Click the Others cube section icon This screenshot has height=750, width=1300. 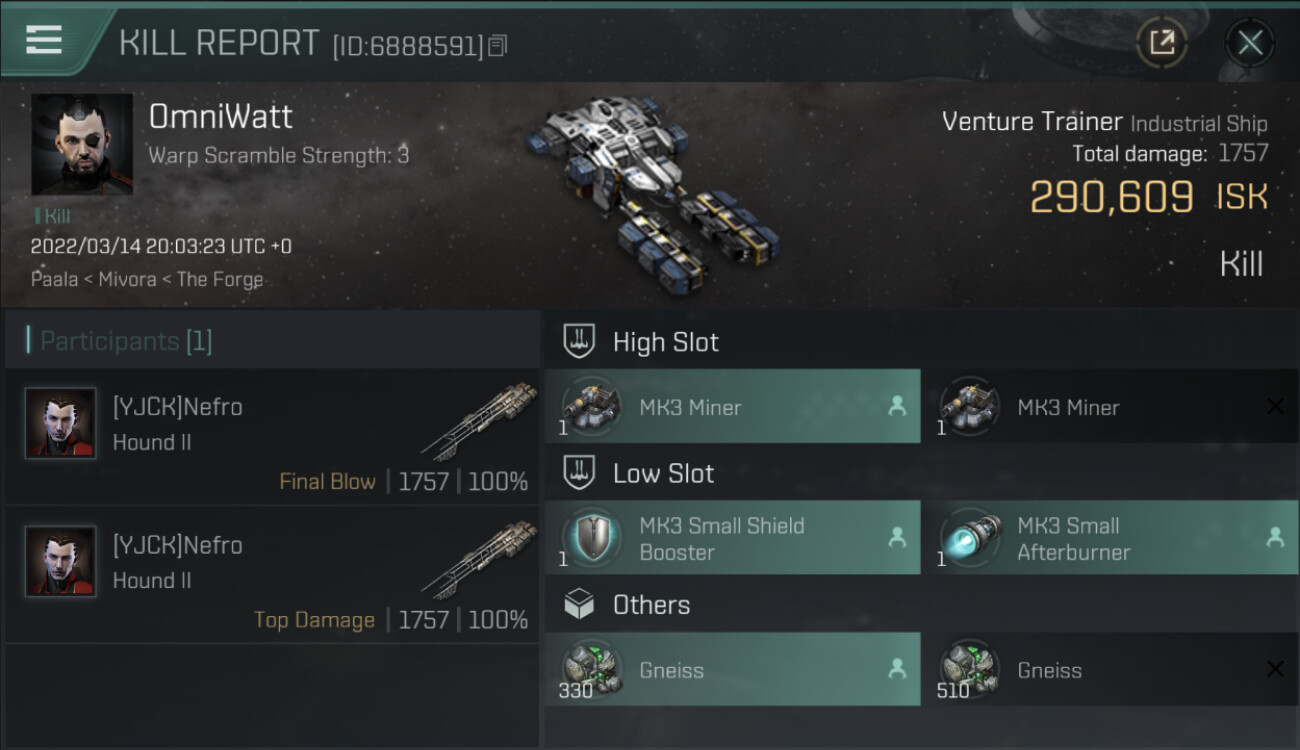coord(580,604)
